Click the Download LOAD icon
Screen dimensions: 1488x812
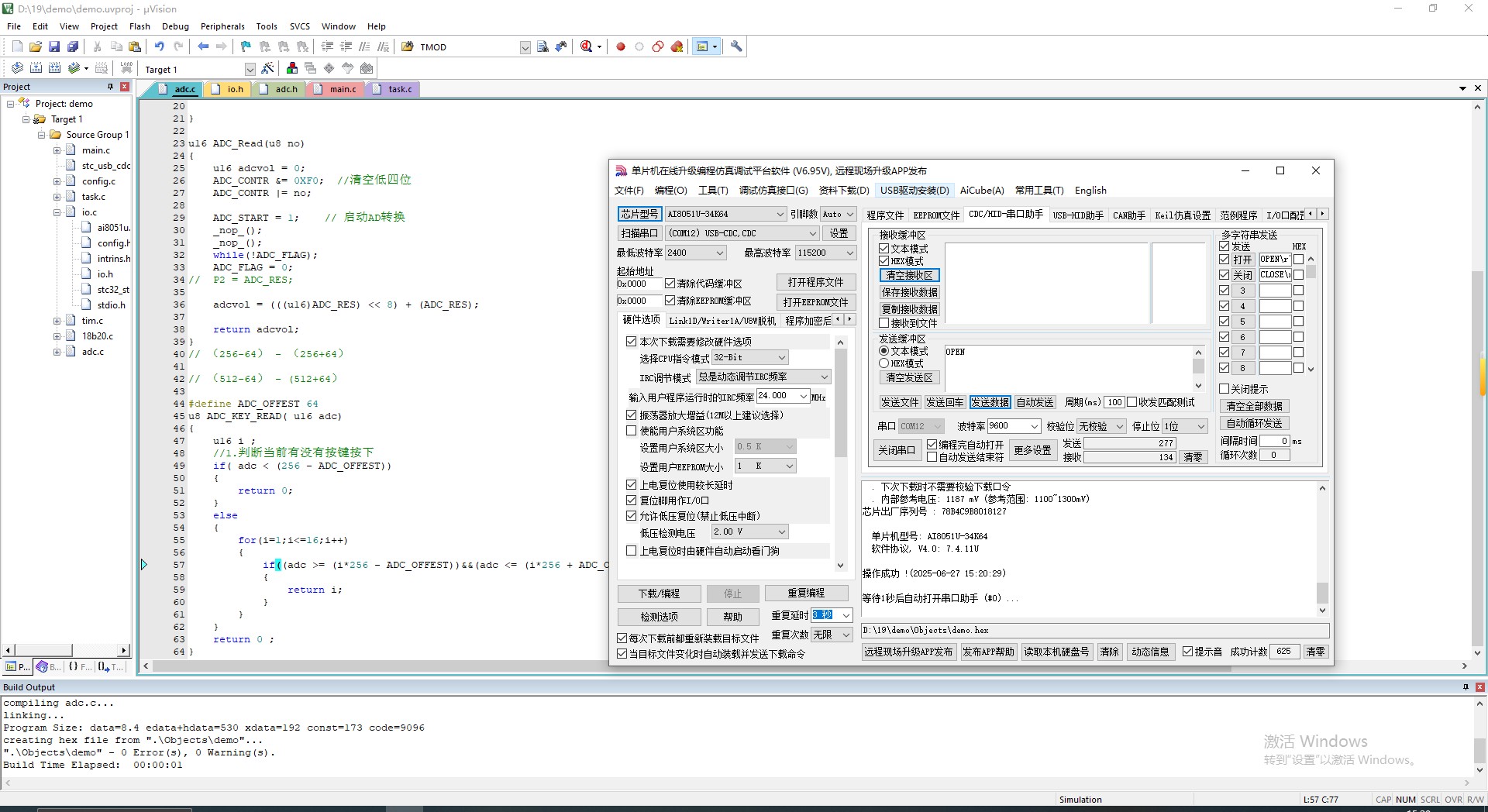127,68
